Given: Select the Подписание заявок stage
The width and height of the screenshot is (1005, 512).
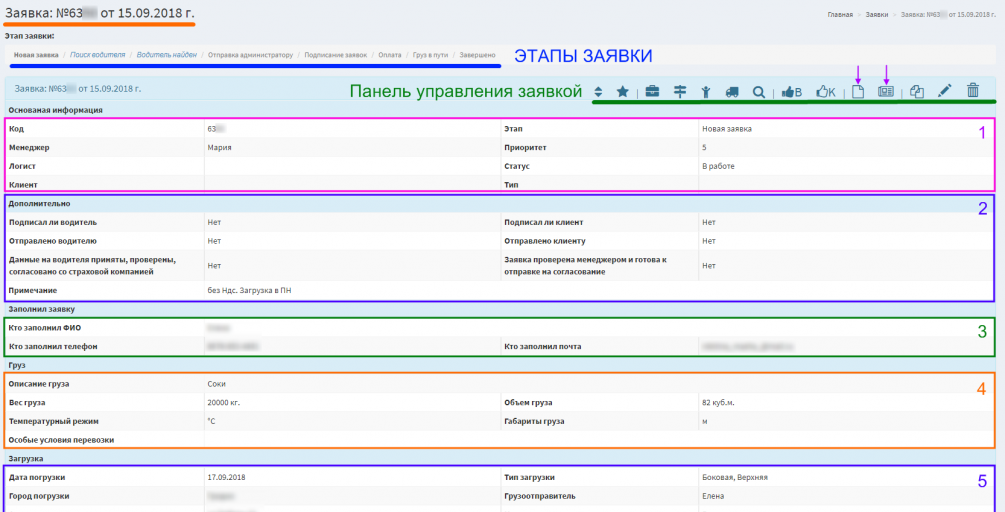Looking at the screenshot, I should point(335,55).
